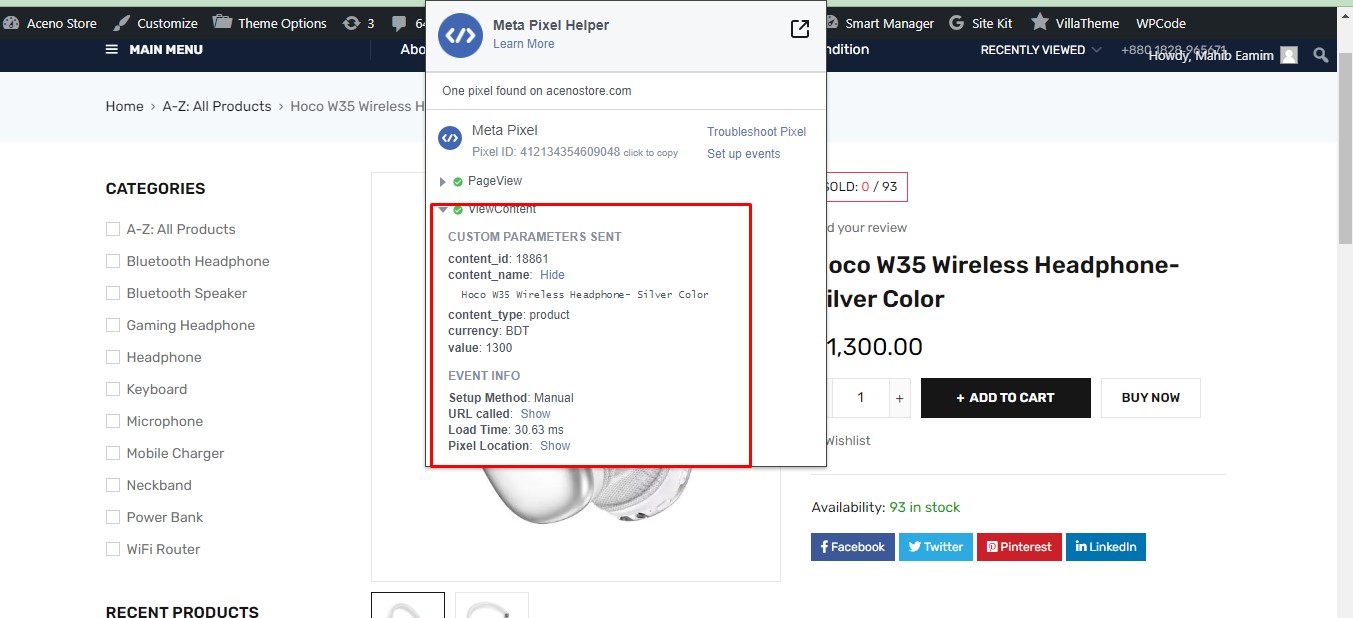
Task: Open the WPCode admin bar menu
Action: [x=1160, y=23]
